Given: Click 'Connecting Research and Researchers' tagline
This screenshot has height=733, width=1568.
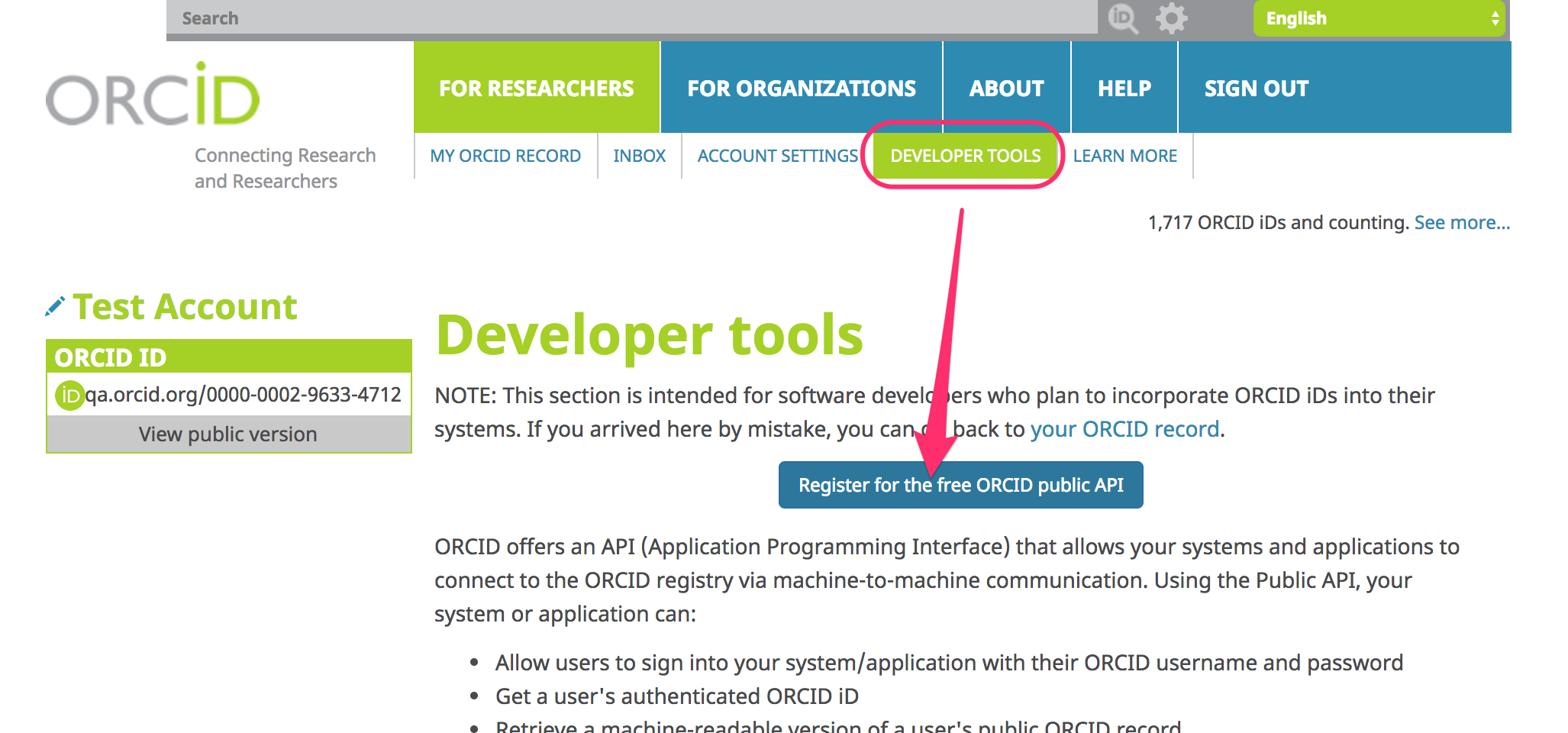Looking at the screenshot, I should coord(285,168).
